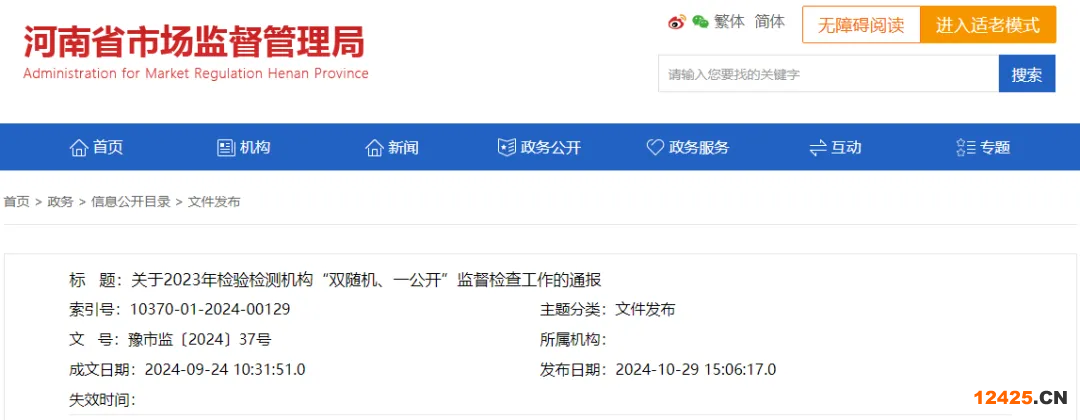
Task: Click the WeChat icon in header
Action: (x=700, y=21)
